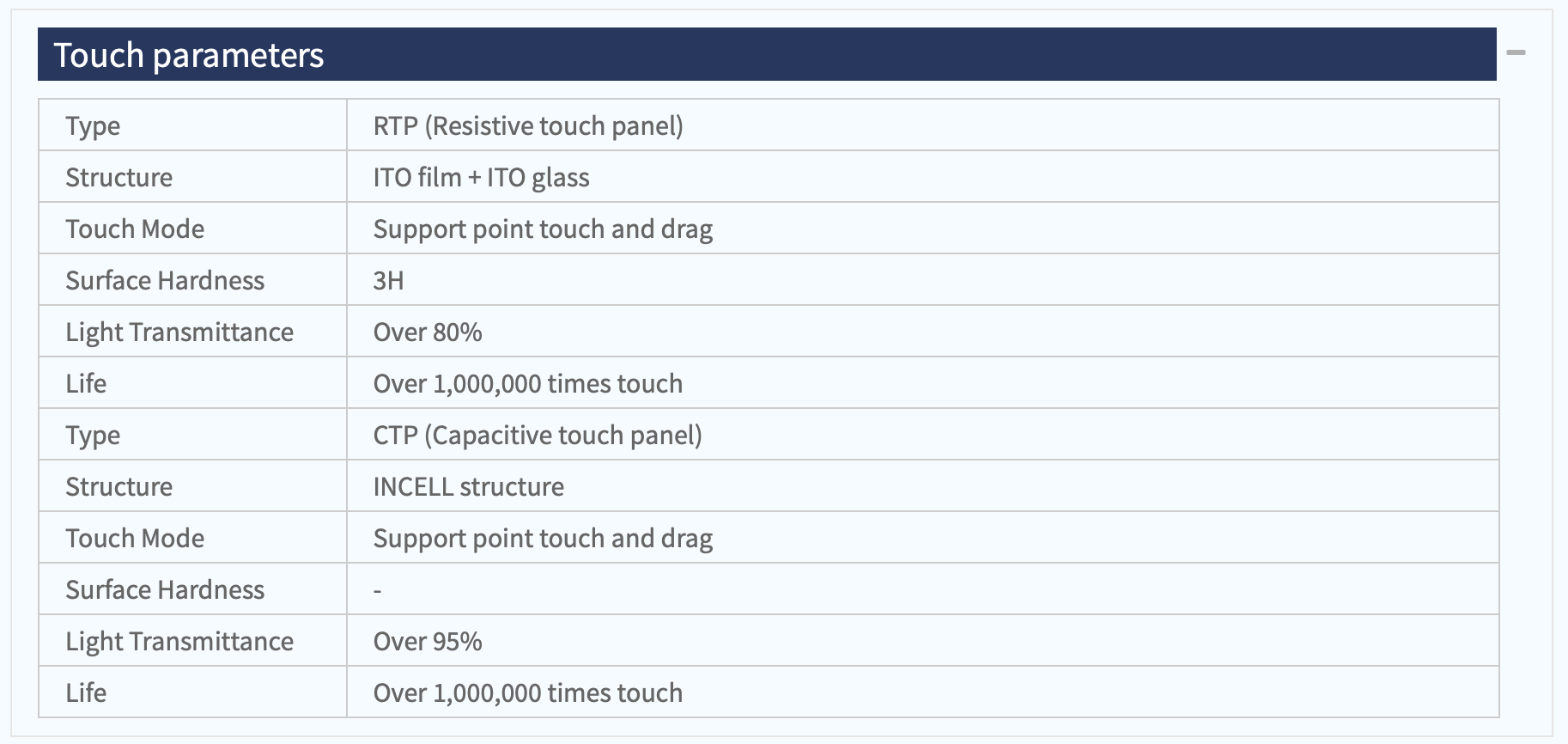
Task: Click the INCELL structure value
Action: point(469,487)
